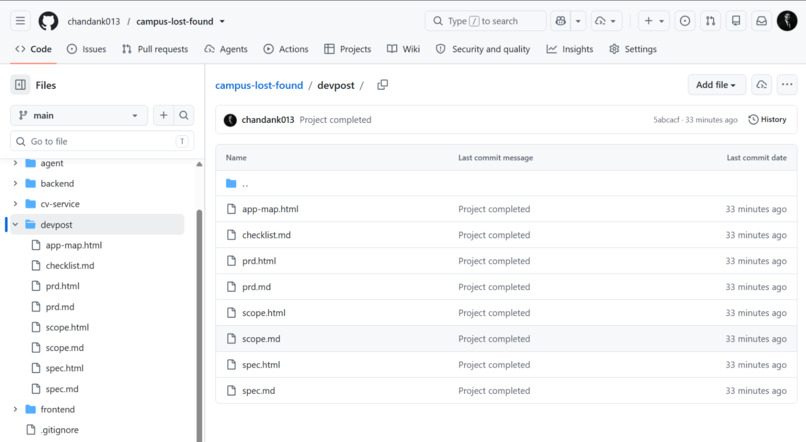The height and width of the screenshot is (442, 806).
Task: Expand the backend folder in tree
Action: click(15, 183)
